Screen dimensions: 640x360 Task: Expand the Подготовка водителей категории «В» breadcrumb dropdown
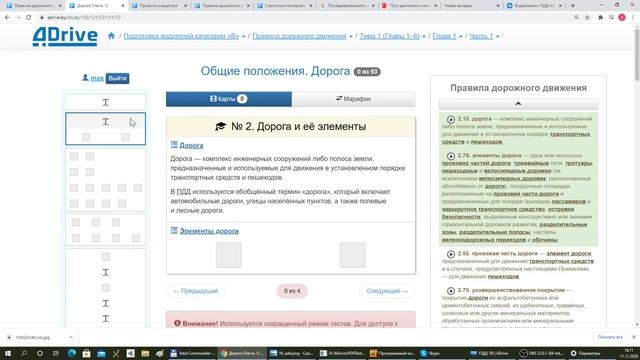[244, 36]
